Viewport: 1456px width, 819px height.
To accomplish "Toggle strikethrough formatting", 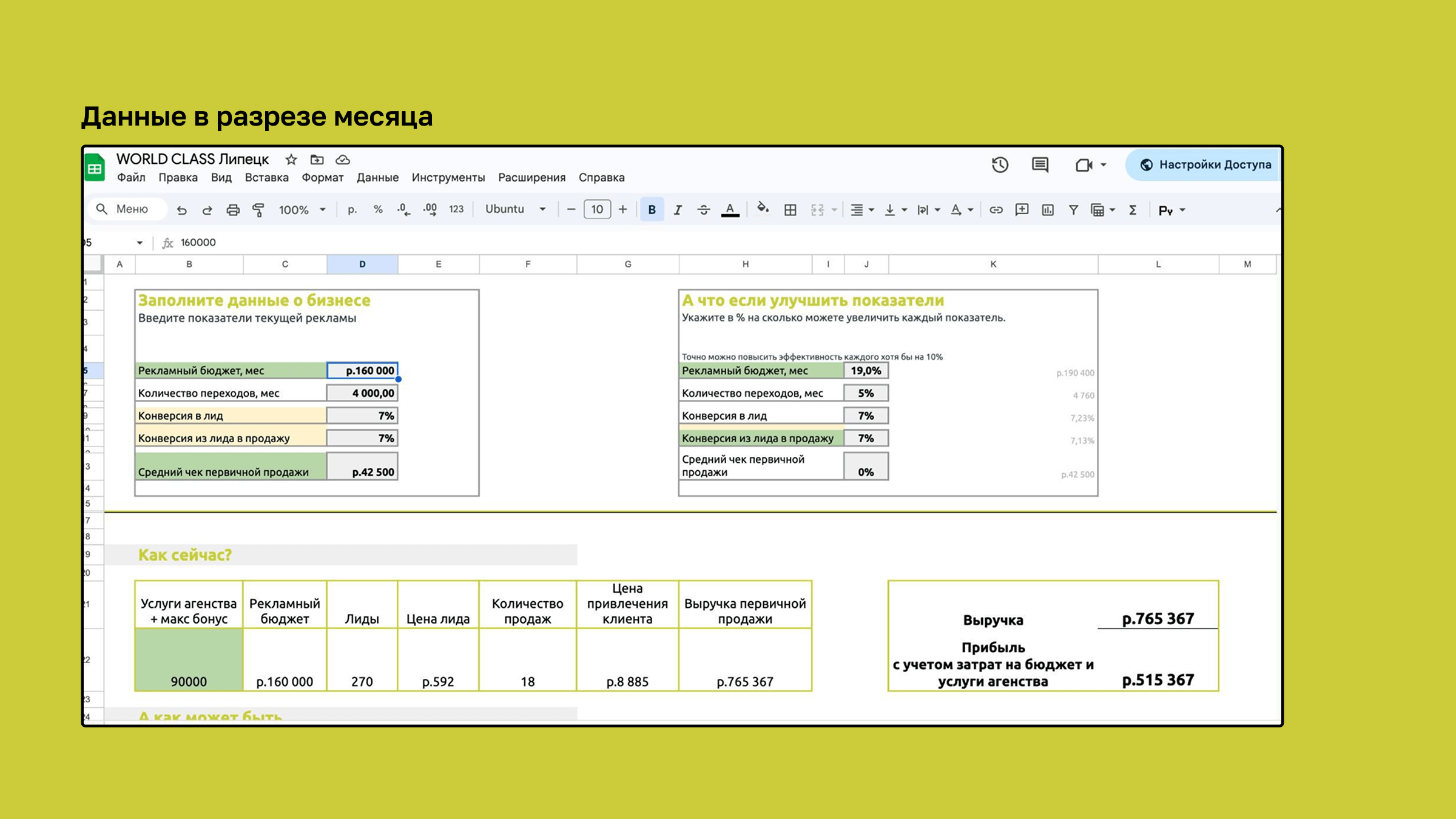I will (703, 210).
